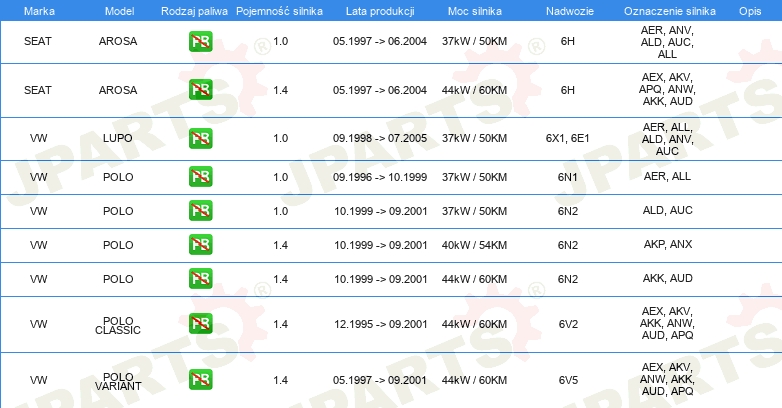This screenshot has height=408, width=782.
Task: Click the Rodzaj paliwa column header
Action: coord(194,11)
